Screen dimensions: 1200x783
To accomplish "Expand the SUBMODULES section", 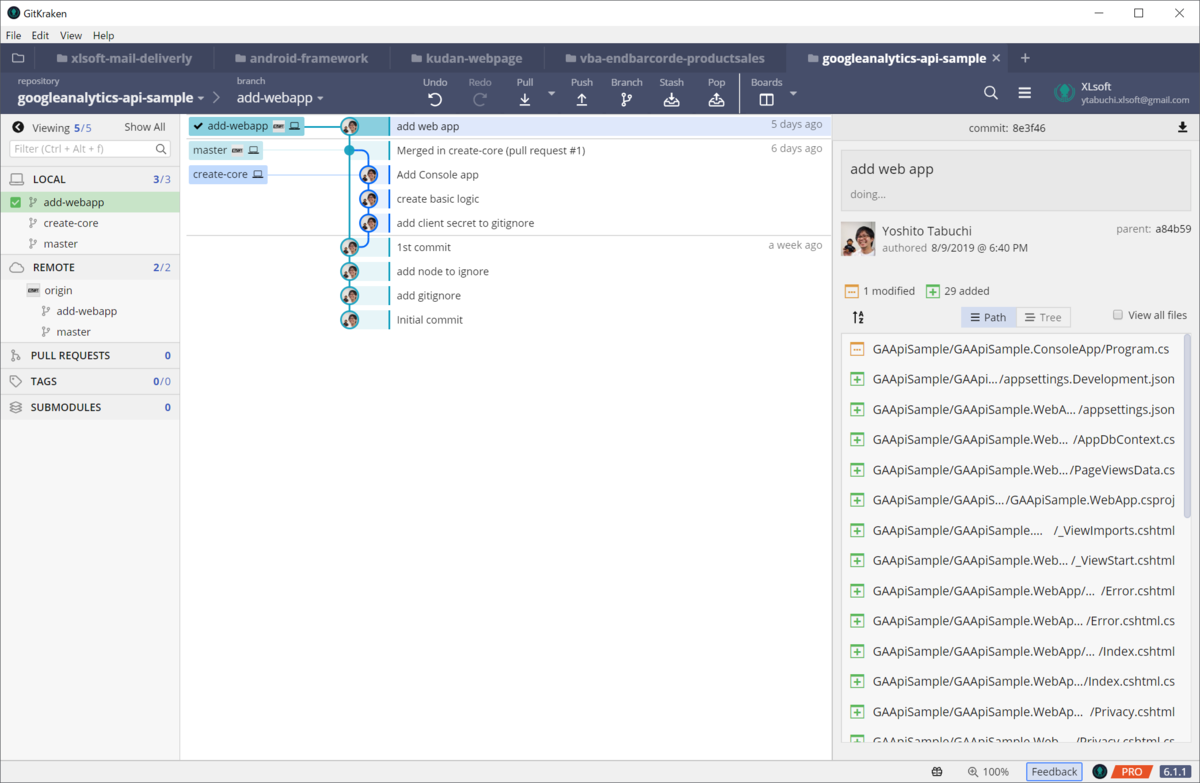I will pos(90,407).
